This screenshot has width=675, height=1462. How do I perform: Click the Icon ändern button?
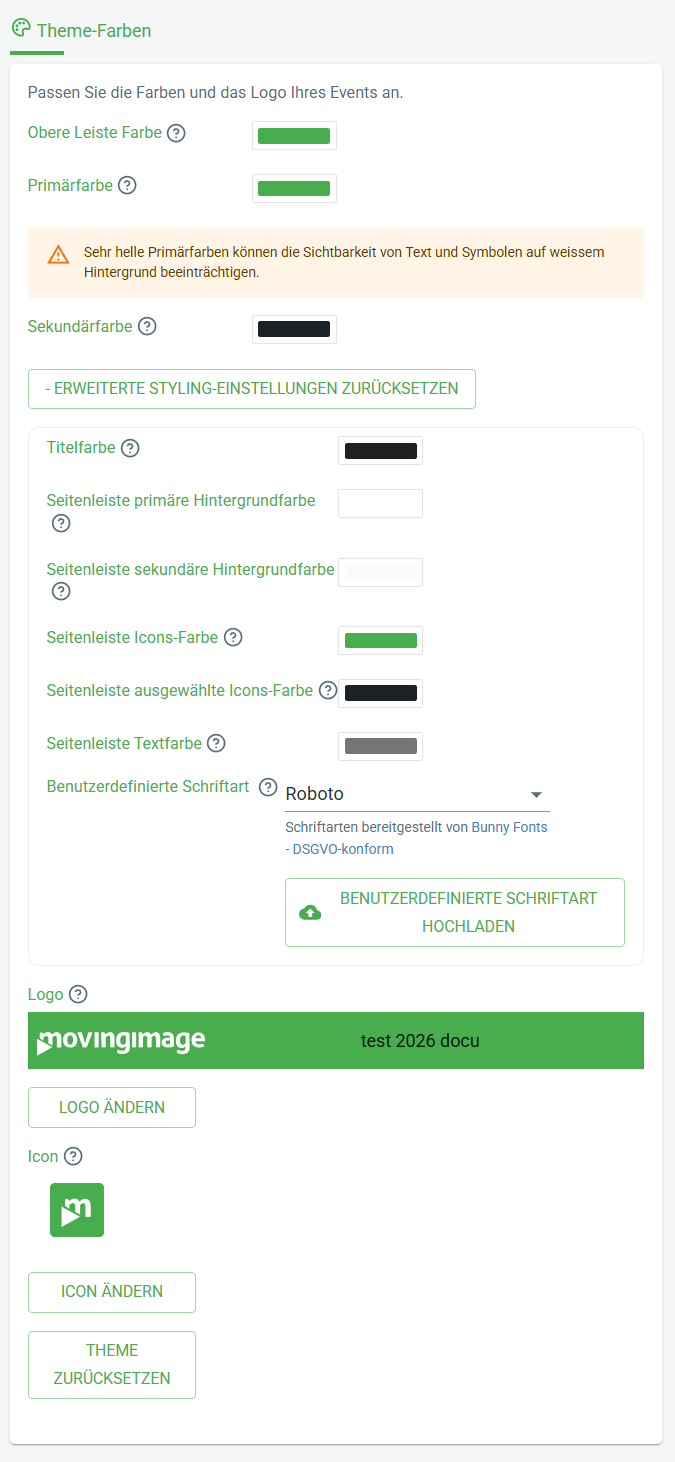point(112,1292)
